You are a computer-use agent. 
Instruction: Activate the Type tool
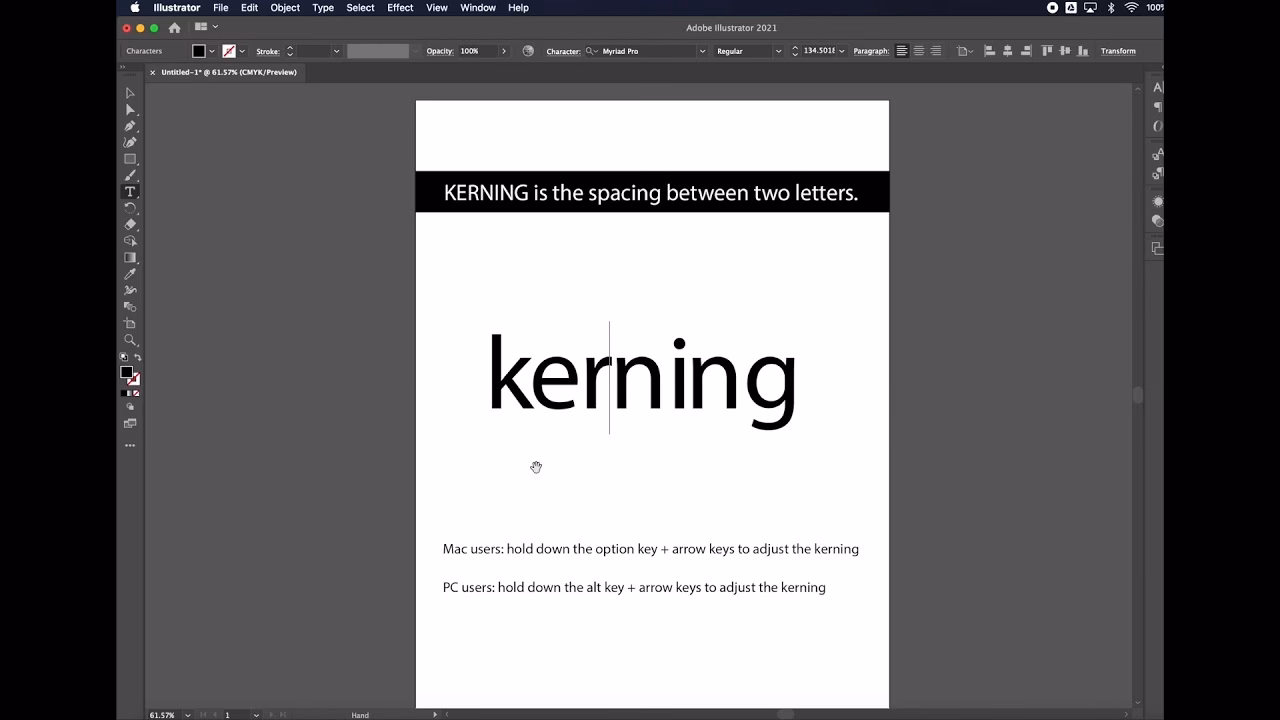130,192
